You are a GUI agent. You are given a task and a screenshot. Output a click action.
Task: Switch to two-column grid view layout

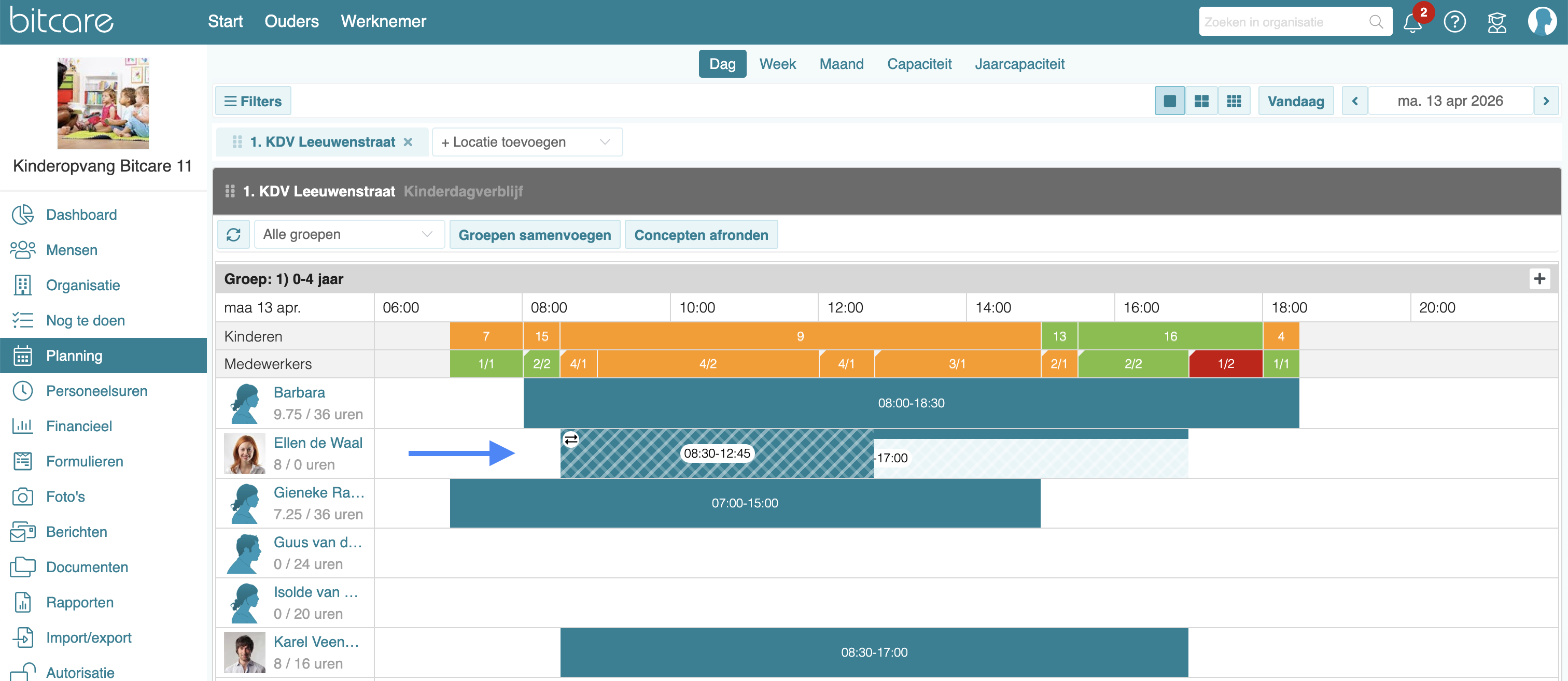1201,101
